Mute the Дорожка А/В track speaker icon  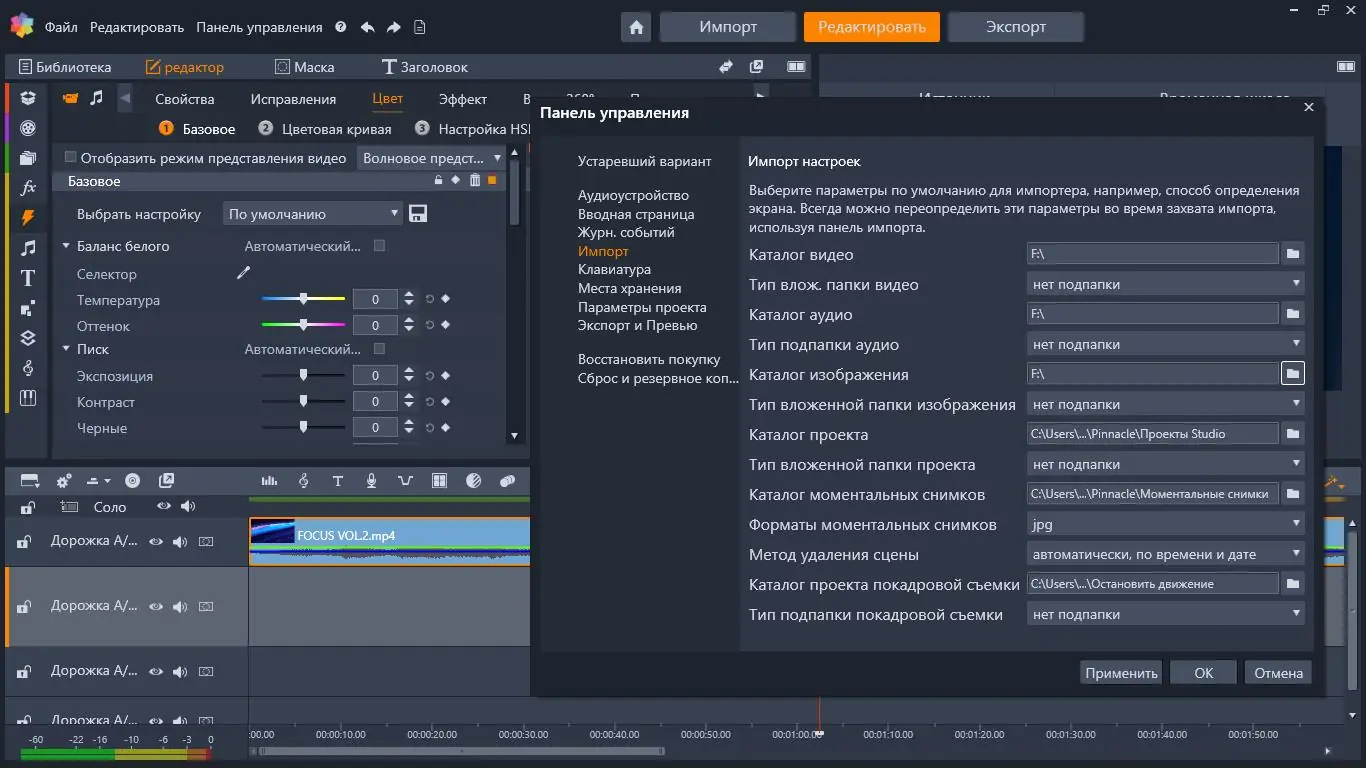181,541
